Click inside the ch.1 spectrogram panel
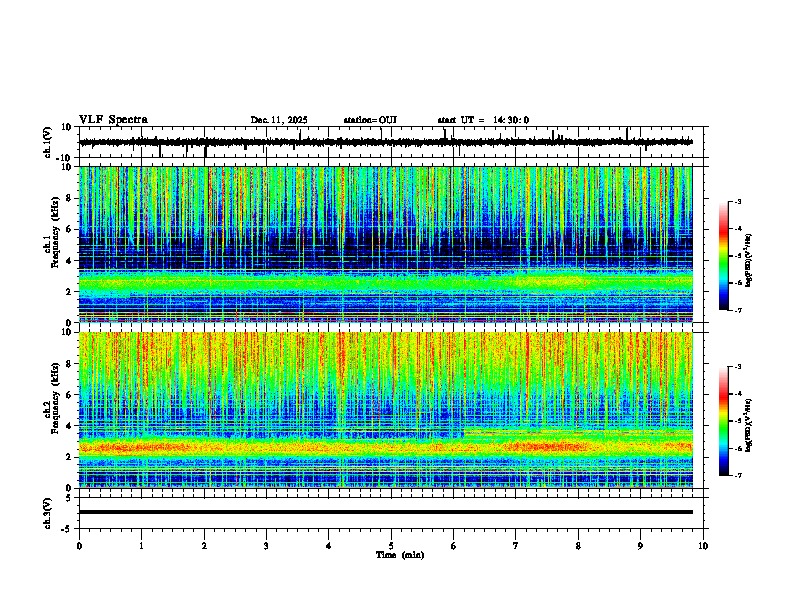Image resolution: width=792 pixels, height=612 pixels. tap(385, 244)
